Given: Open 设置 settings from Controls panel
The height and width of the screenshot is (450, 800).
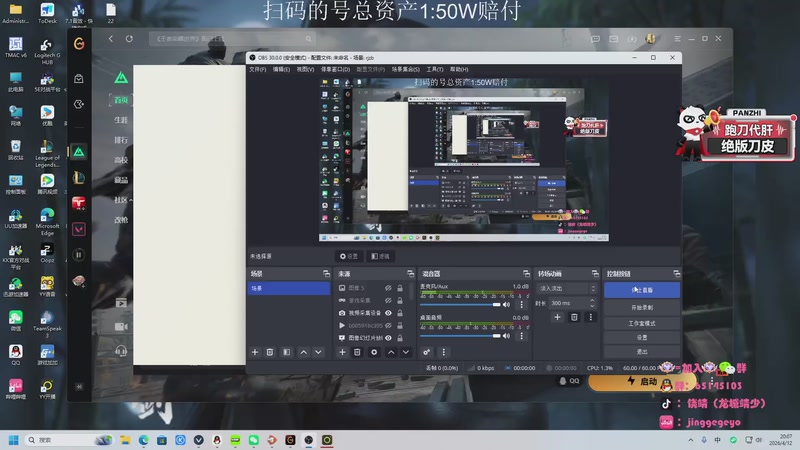Looking at the screenshot, I should pyautogui.click(x=642, y=337).
